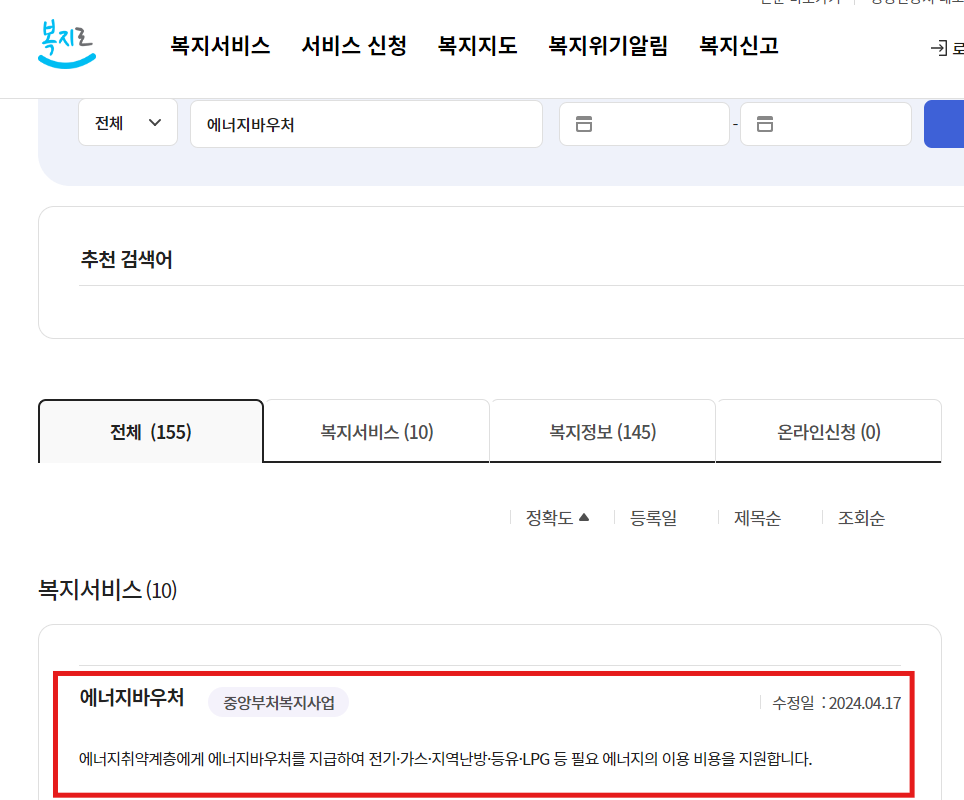Click the 에너지취약계층에게 description text

pos(446,759)
